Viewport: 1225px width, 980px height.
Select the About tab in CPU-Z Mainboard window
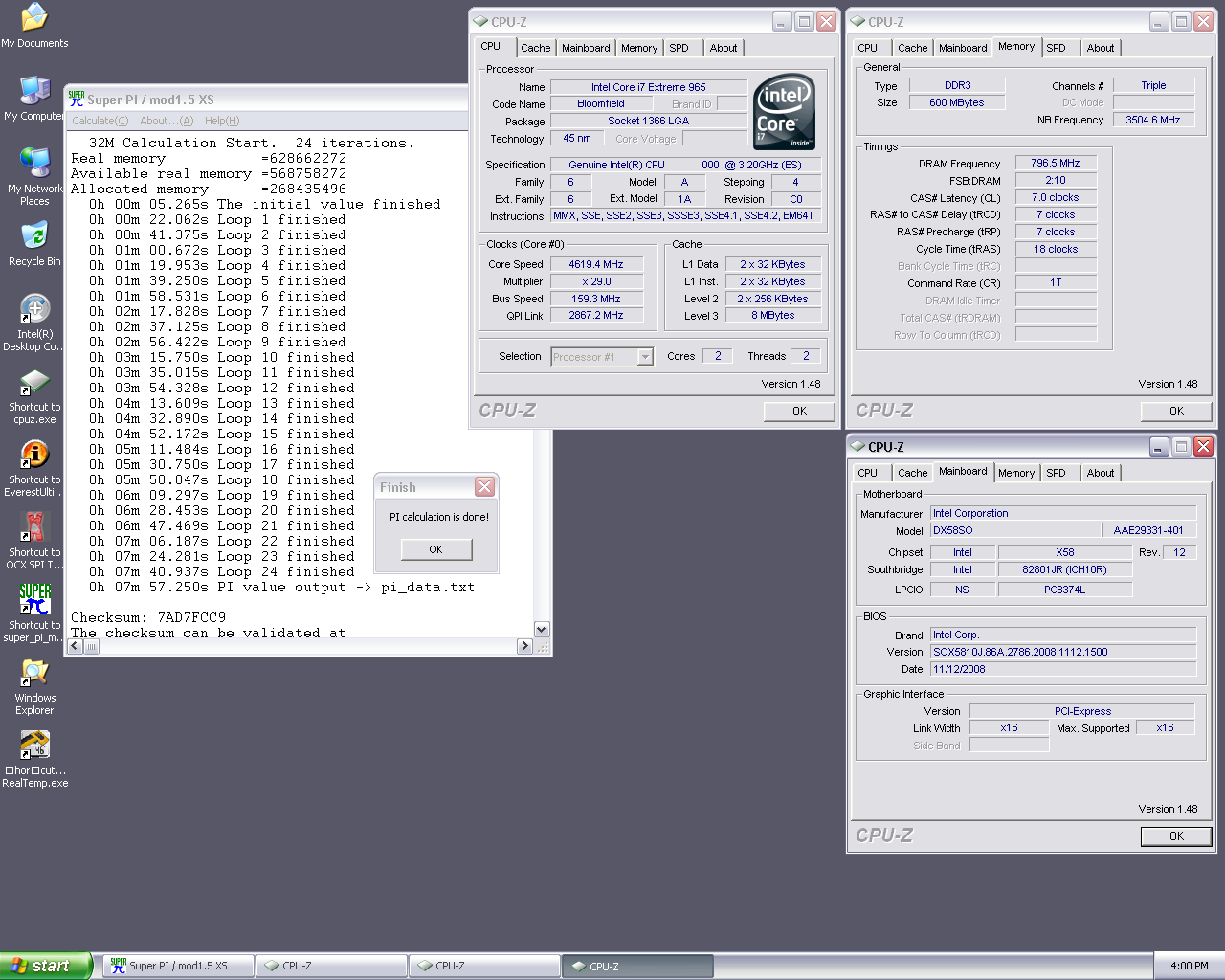[x=1101, y=473]
